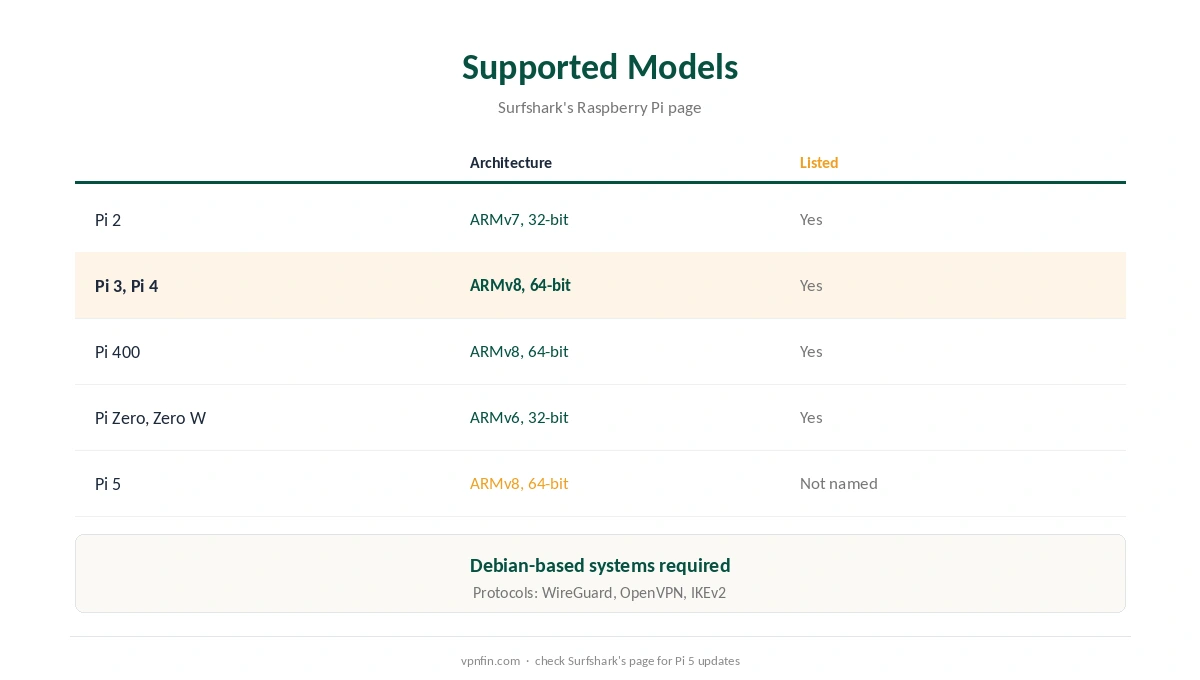Click the 'Listed' column header
The image size is (1200, 680).
click(x=819, y=163)
